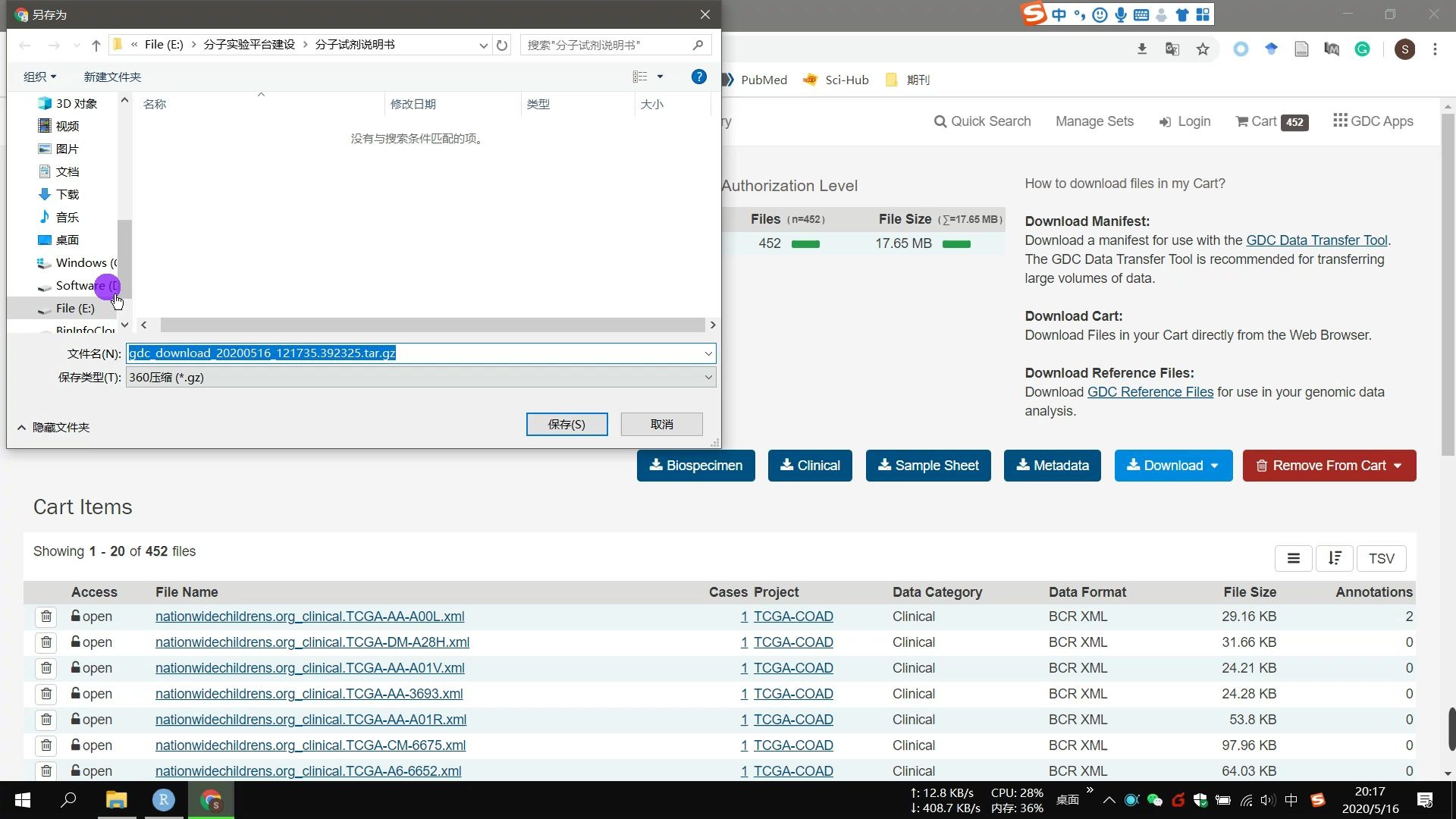The image size is (1456, 819).
Task: Open File Explorer from the taskbar
Action: pyautogui.click(x=116, y=800)
